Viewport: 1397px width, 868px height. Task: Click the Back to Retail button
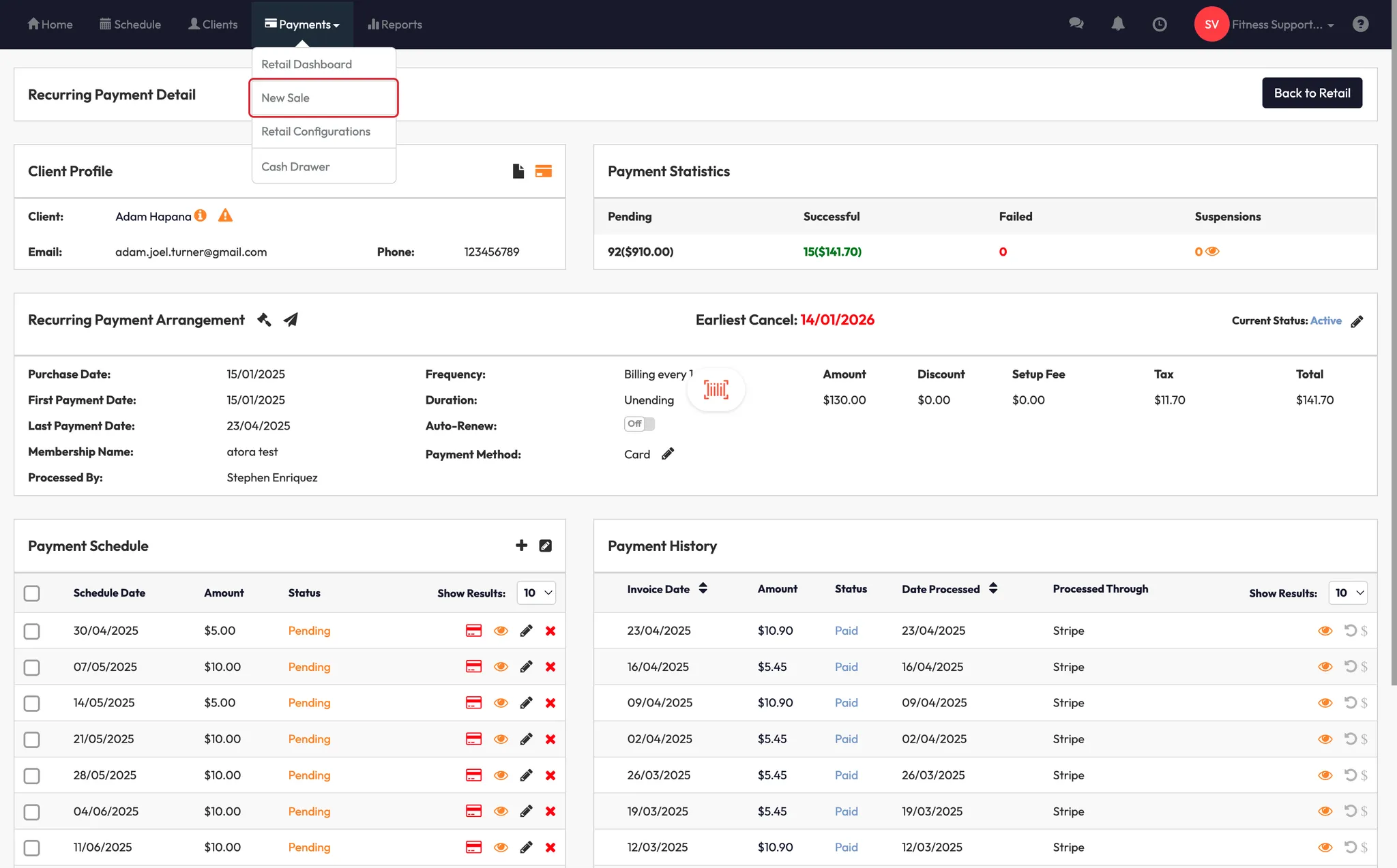(x=1311, y=93)
